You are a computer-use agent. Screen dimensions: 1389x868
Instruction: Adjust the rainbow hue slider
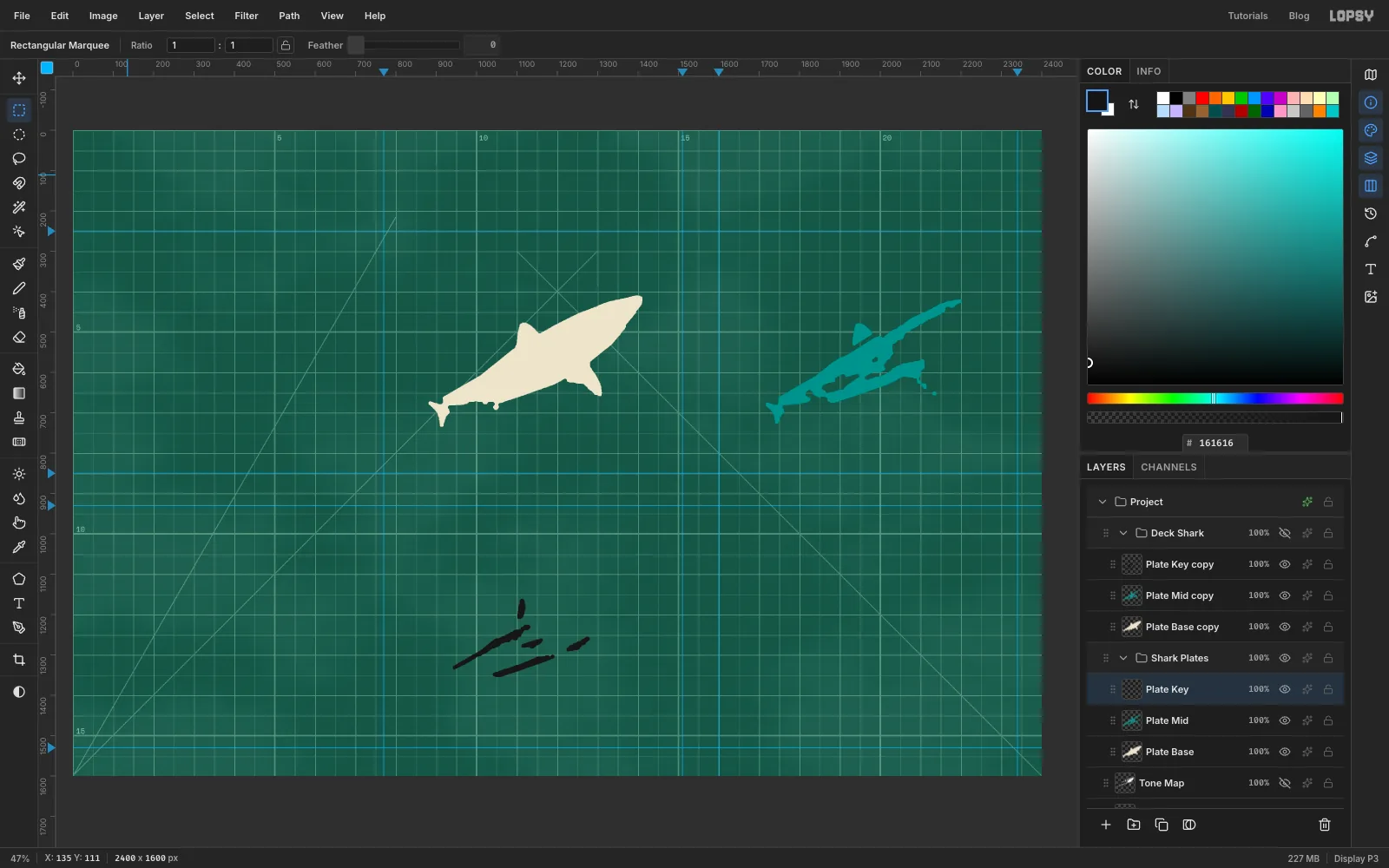(1215, 398)
